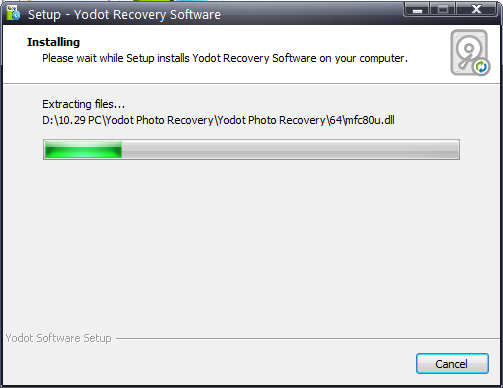Click the setup installer icon in title bar
The image size is (503, 388).
(x=13, y=13)
